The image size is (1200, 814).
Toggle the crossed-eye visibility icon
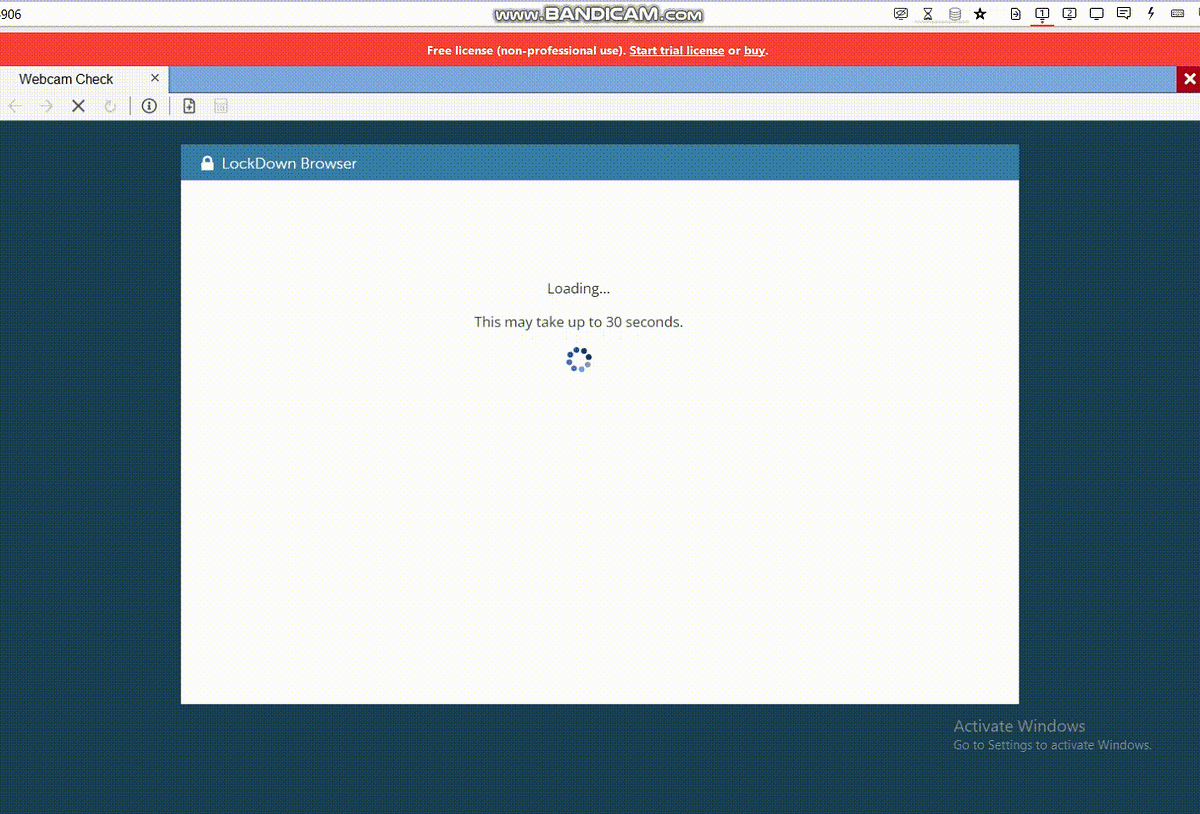click(x=901, y=13)
